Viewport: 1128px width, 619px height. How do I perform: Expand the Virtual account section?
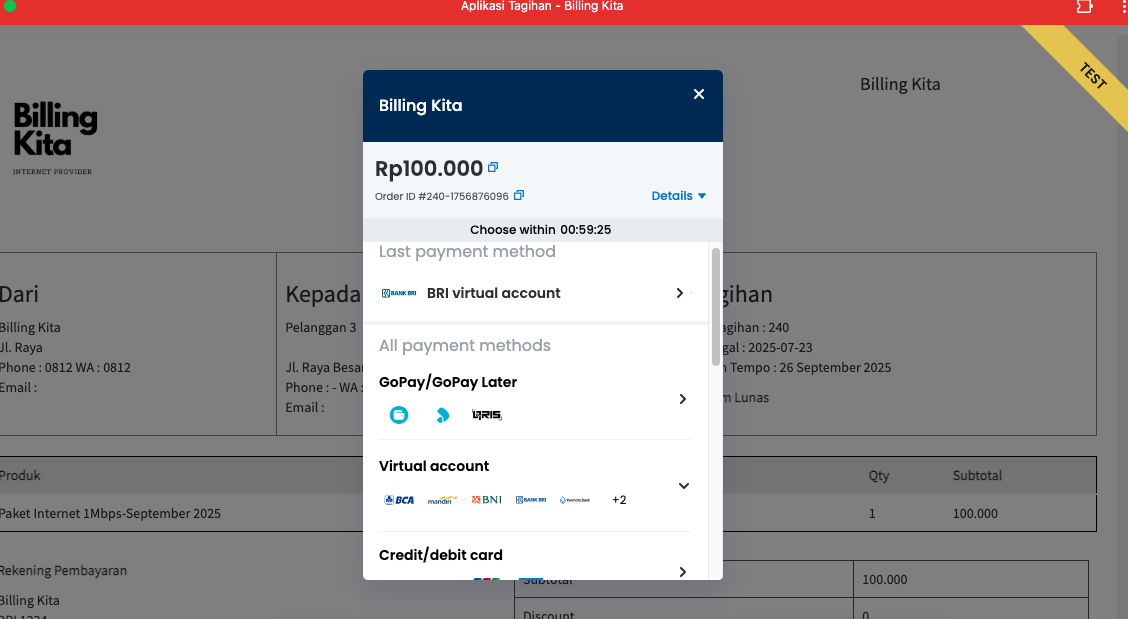[x=684, y=486]
